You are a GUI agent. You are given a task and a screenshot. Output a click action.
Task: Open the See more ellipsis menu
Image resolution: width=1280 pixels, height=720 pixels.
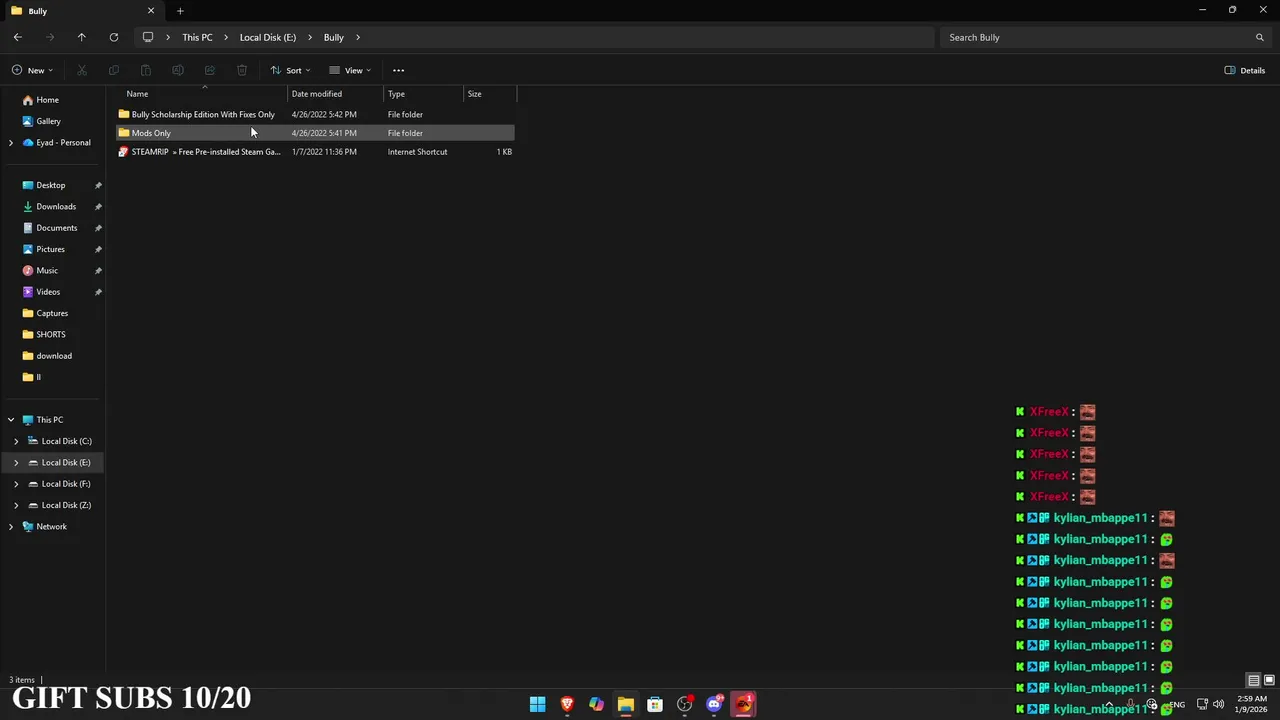pyautogui.click(x=398, y=70)
